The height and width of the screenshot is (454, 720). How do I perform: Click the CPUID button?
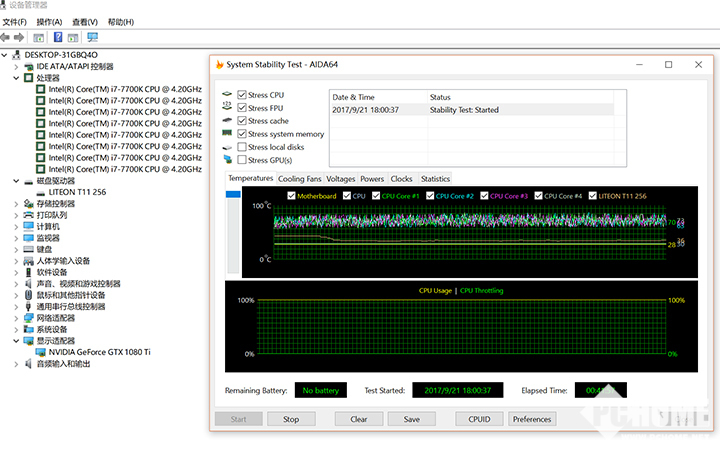click(x=479, y=419)
